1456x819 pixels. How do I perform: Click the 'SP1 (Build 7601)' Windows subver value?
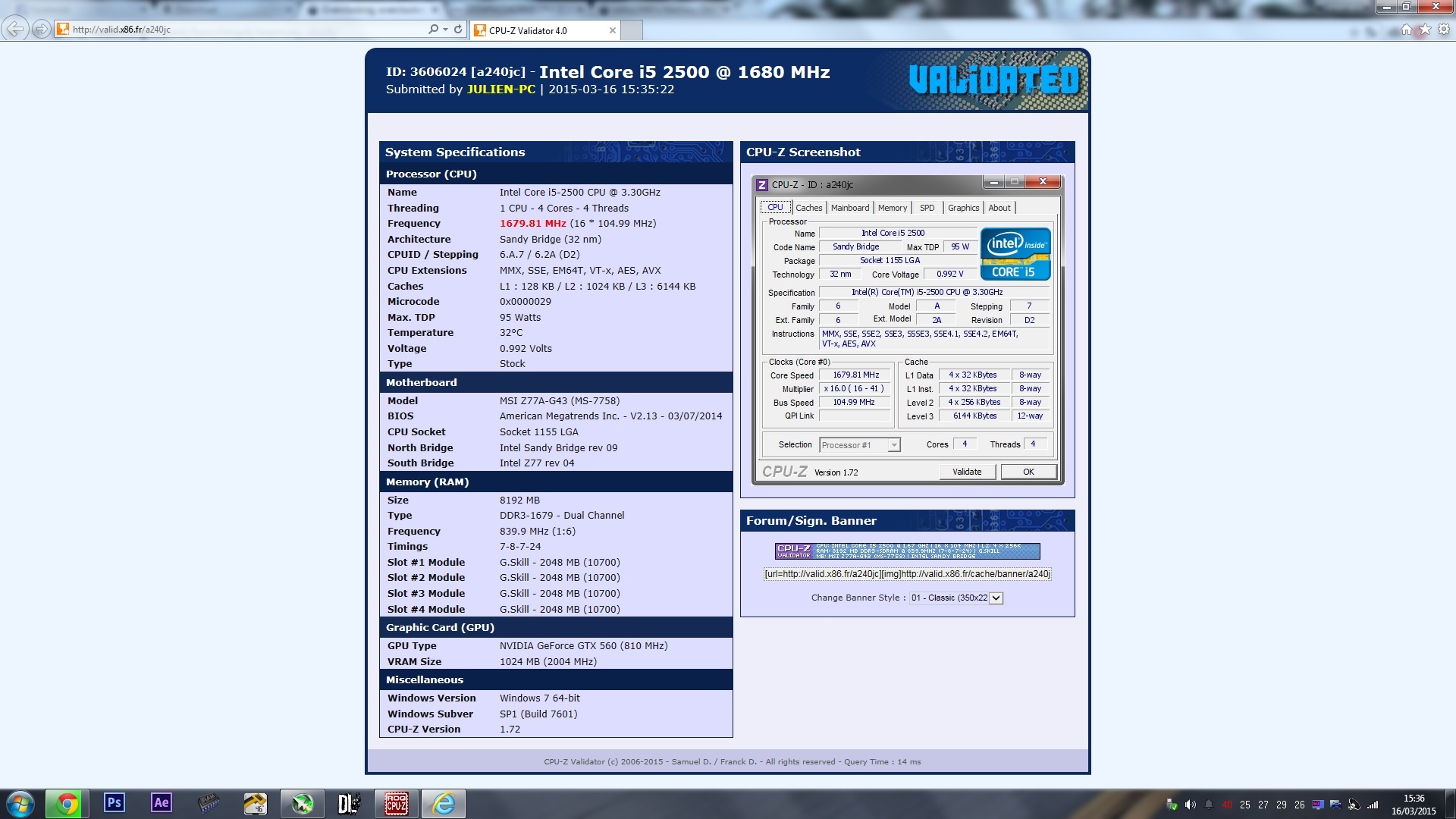tap(538, 714)
